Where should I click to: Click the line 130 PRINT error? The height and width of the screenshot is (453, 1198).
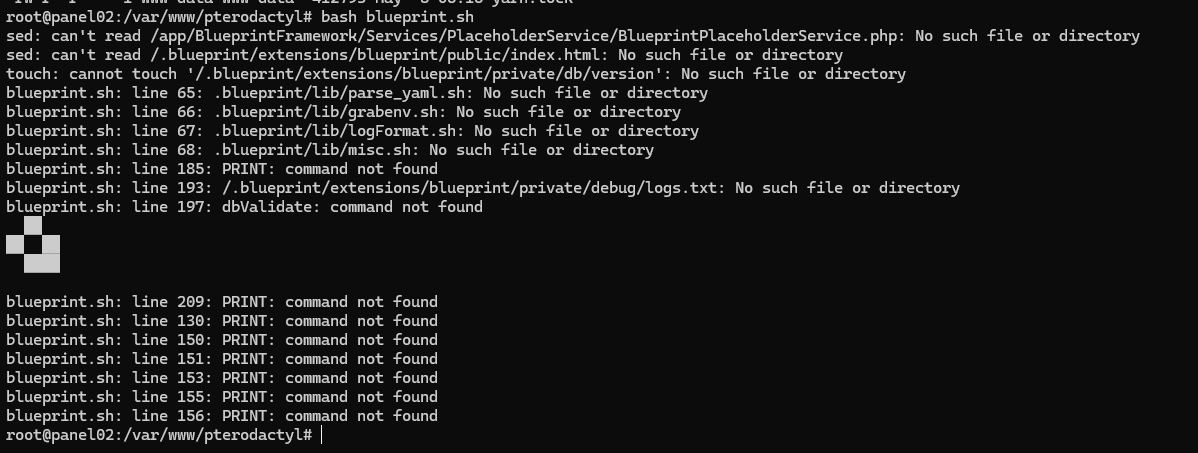pos(222,321)
